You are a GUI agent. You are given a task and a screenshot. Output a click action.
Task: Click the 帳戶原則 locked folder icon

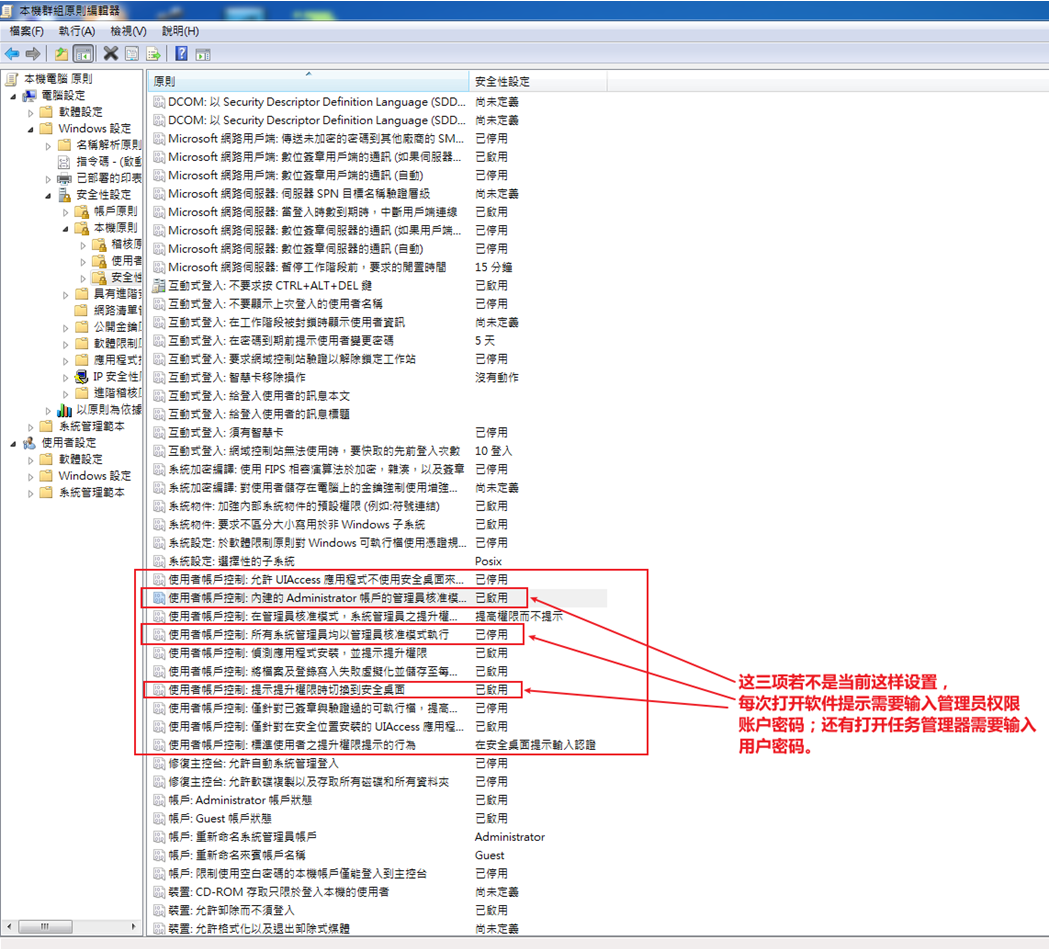coord(82,211)
